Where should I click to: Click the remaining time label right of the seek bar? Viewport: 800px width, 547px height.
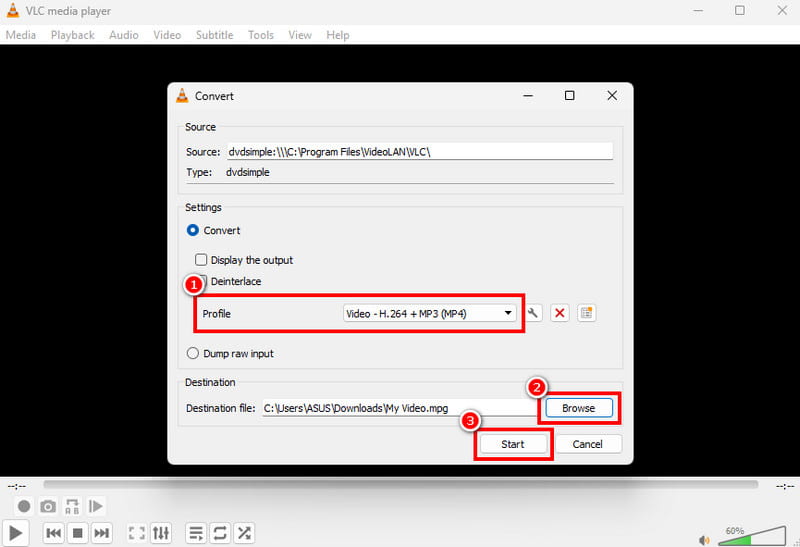tap(785, 486)
